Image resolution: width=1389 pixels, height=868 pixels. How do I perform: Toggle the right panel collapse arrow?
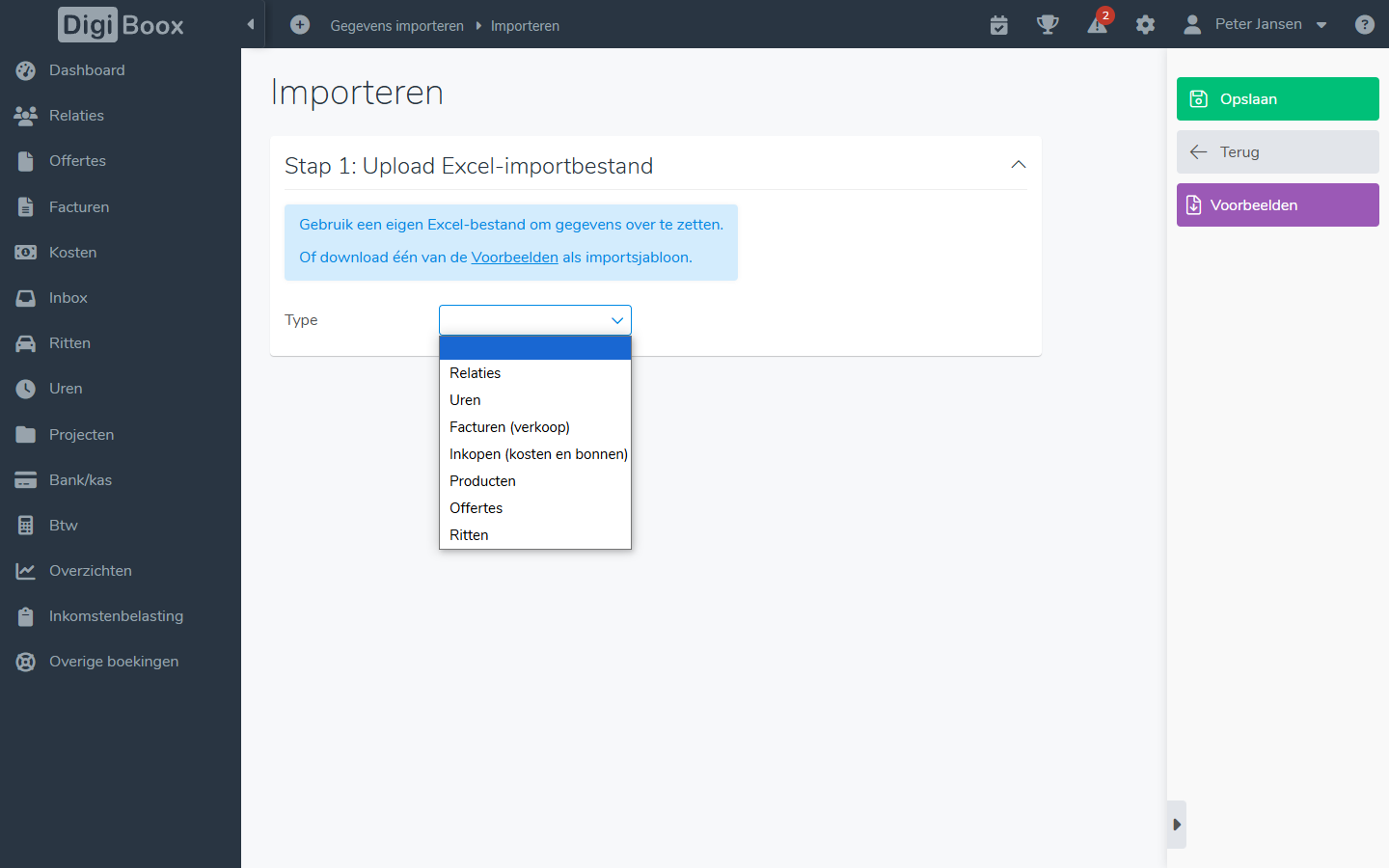tap(1176, 825)
